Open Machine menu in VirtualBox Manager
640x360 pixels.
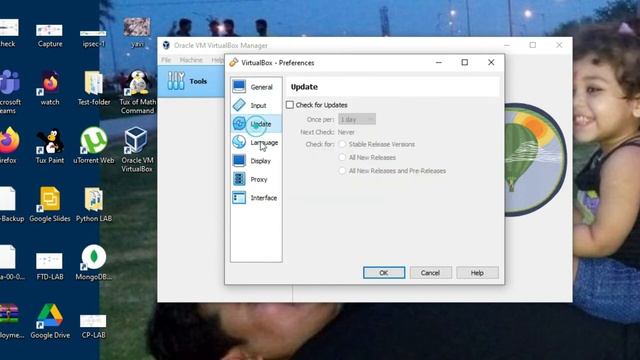(191, 60)
